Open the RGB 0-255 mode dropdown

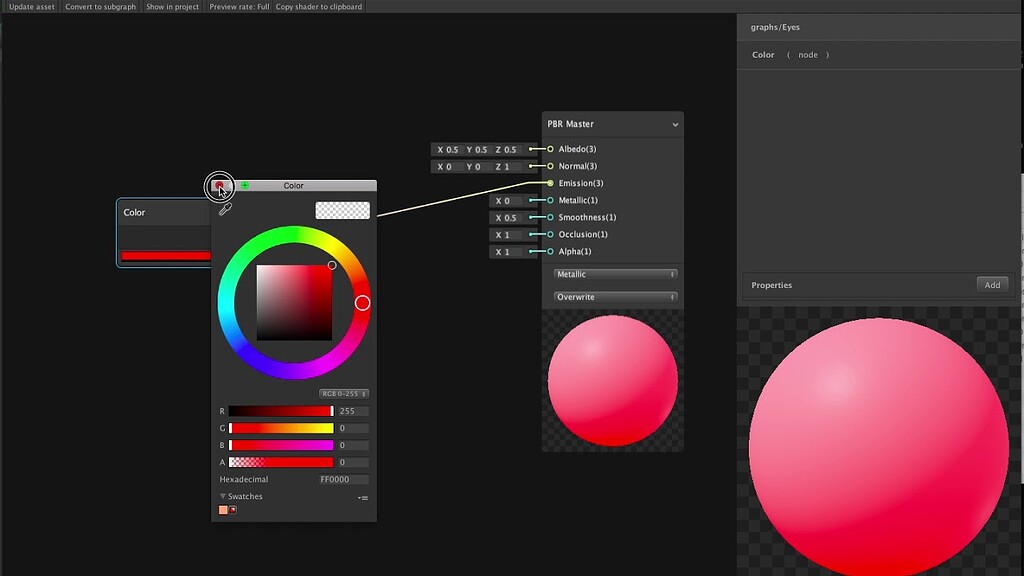(343, 393)
